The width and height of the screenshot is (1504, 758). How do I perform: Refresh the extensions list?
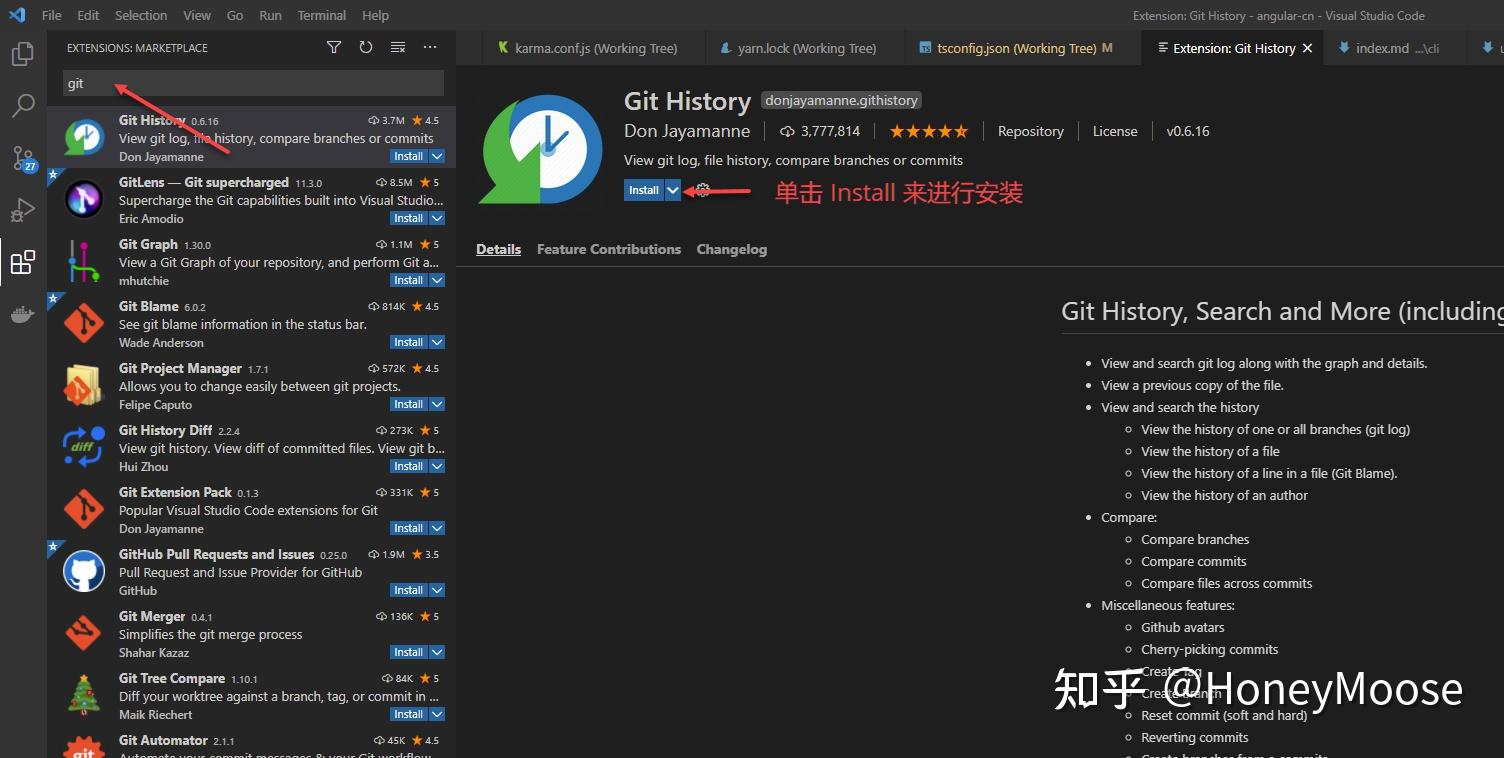tap(366, 47)
